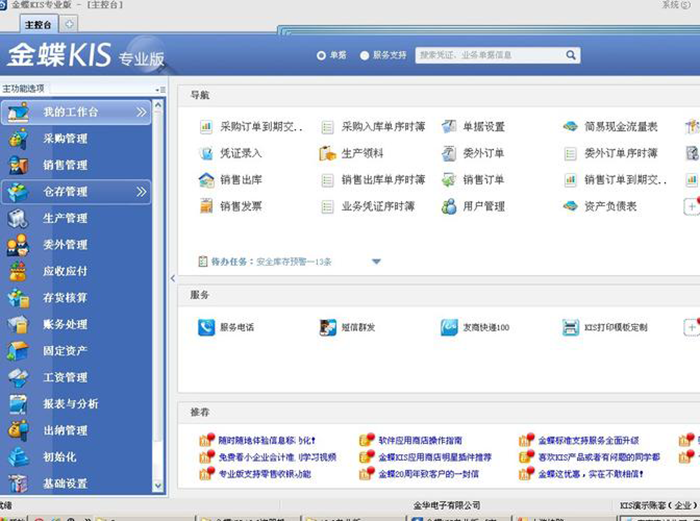Open 销售订单 icon

[449, 180]
